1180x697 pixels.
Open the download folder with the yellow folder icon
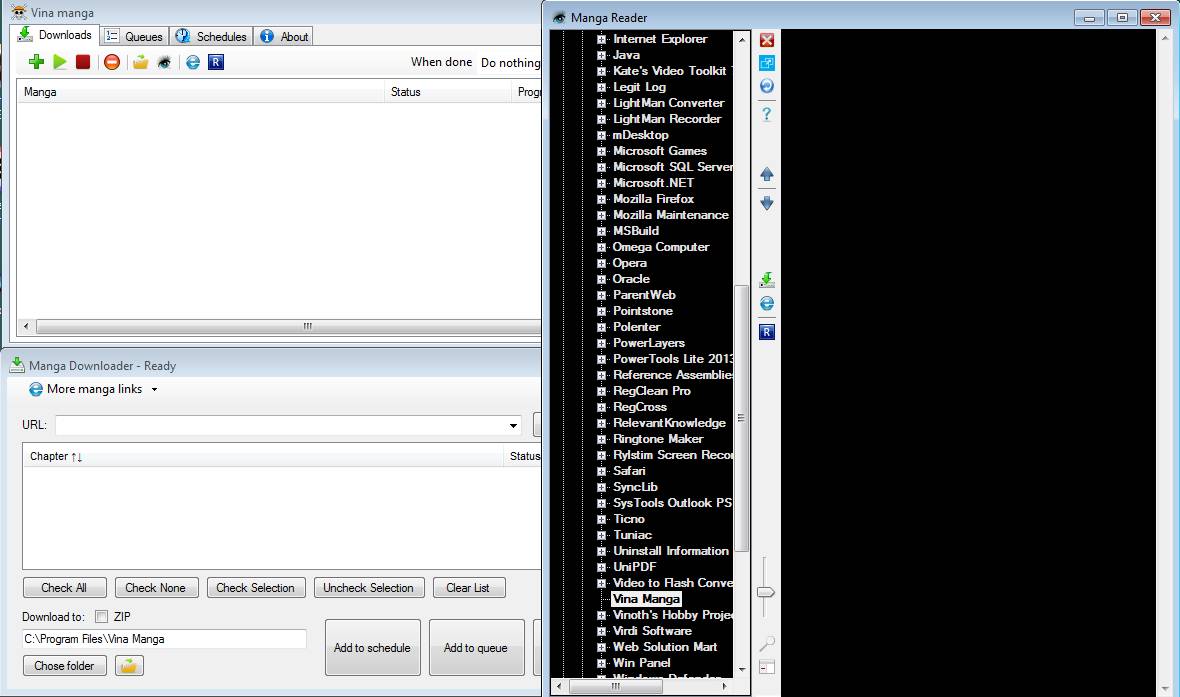point(129,665)
